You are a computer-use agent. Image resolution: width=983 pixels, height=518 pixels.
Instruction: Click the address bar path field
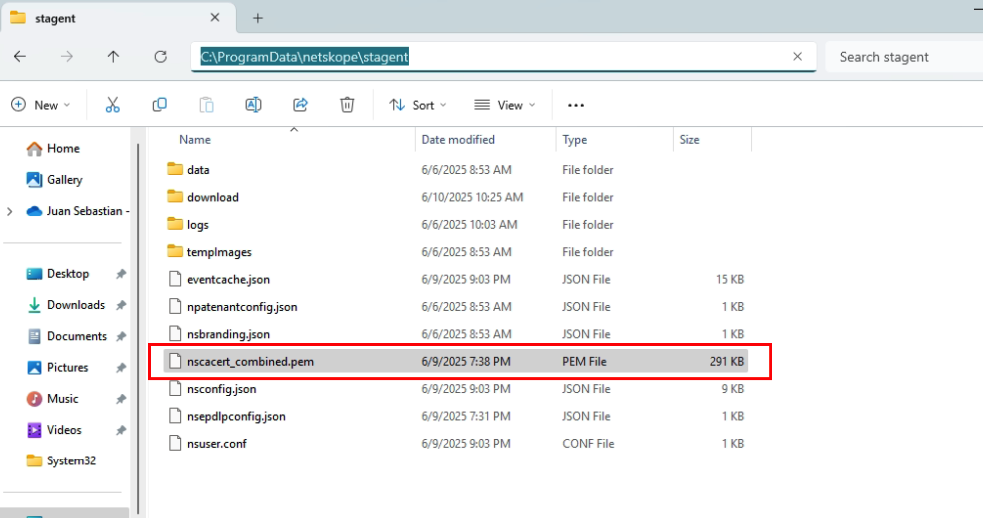click(x=503, y=56)
